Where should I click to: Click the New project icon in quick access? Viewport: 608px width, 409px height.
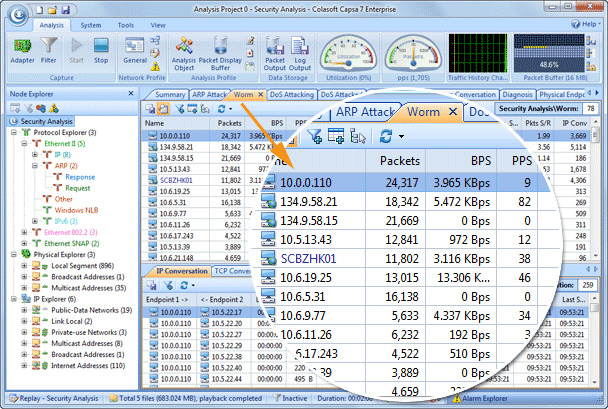[40, 9]
